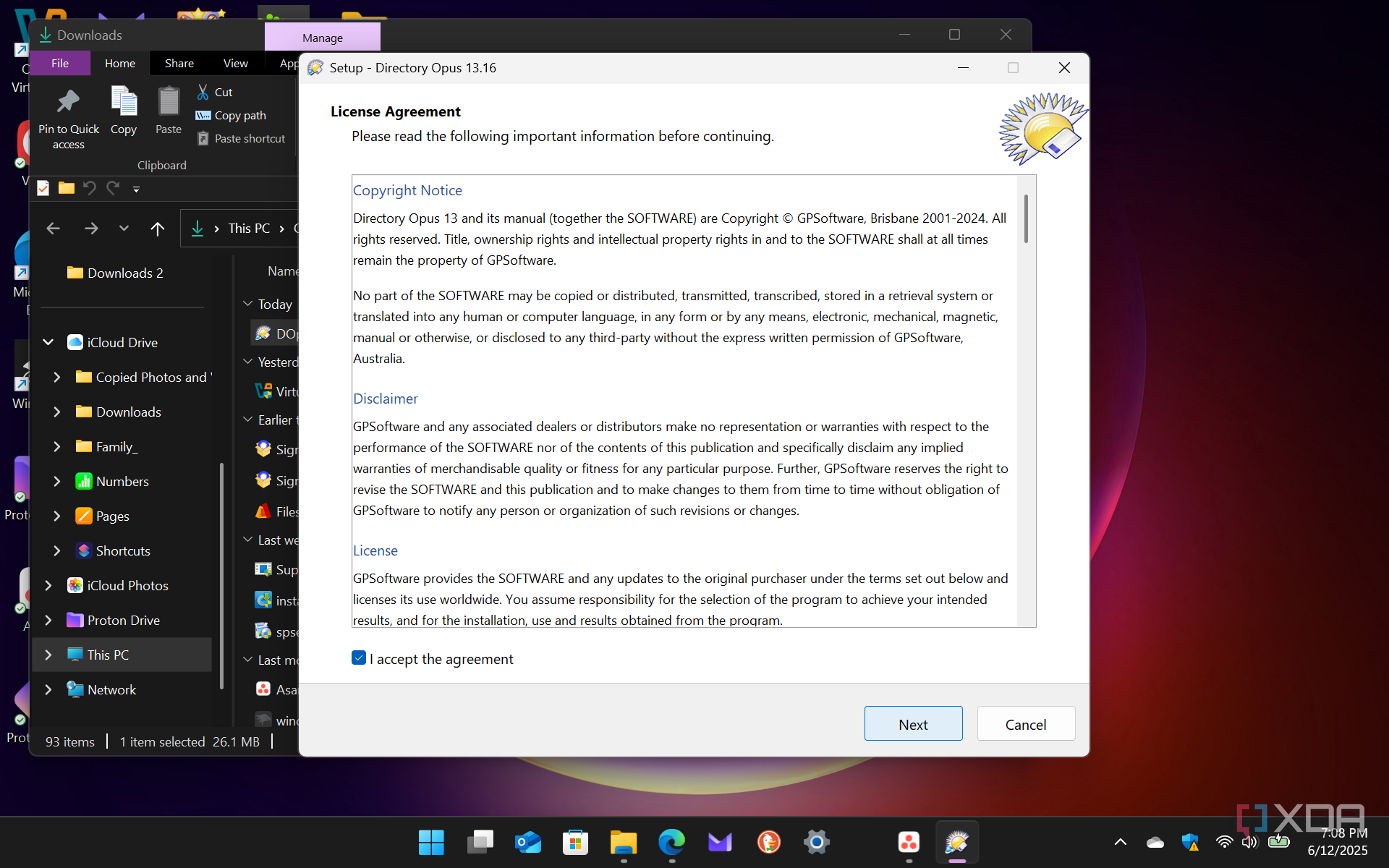Open the File ribbon tab
Screen dimensions: 1389x868
point(60,64)
